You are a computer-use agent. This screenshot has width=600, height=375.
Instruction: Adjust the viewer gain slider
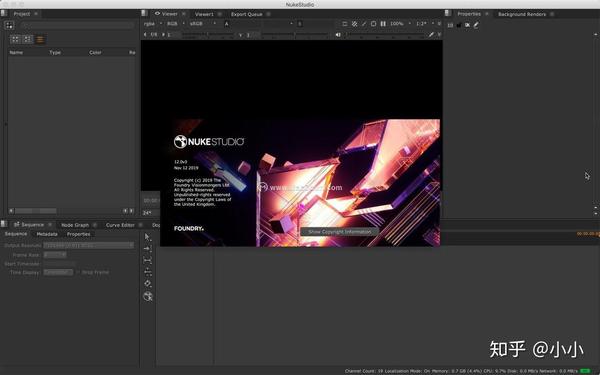pyautogui.click(x=208, y=35)
